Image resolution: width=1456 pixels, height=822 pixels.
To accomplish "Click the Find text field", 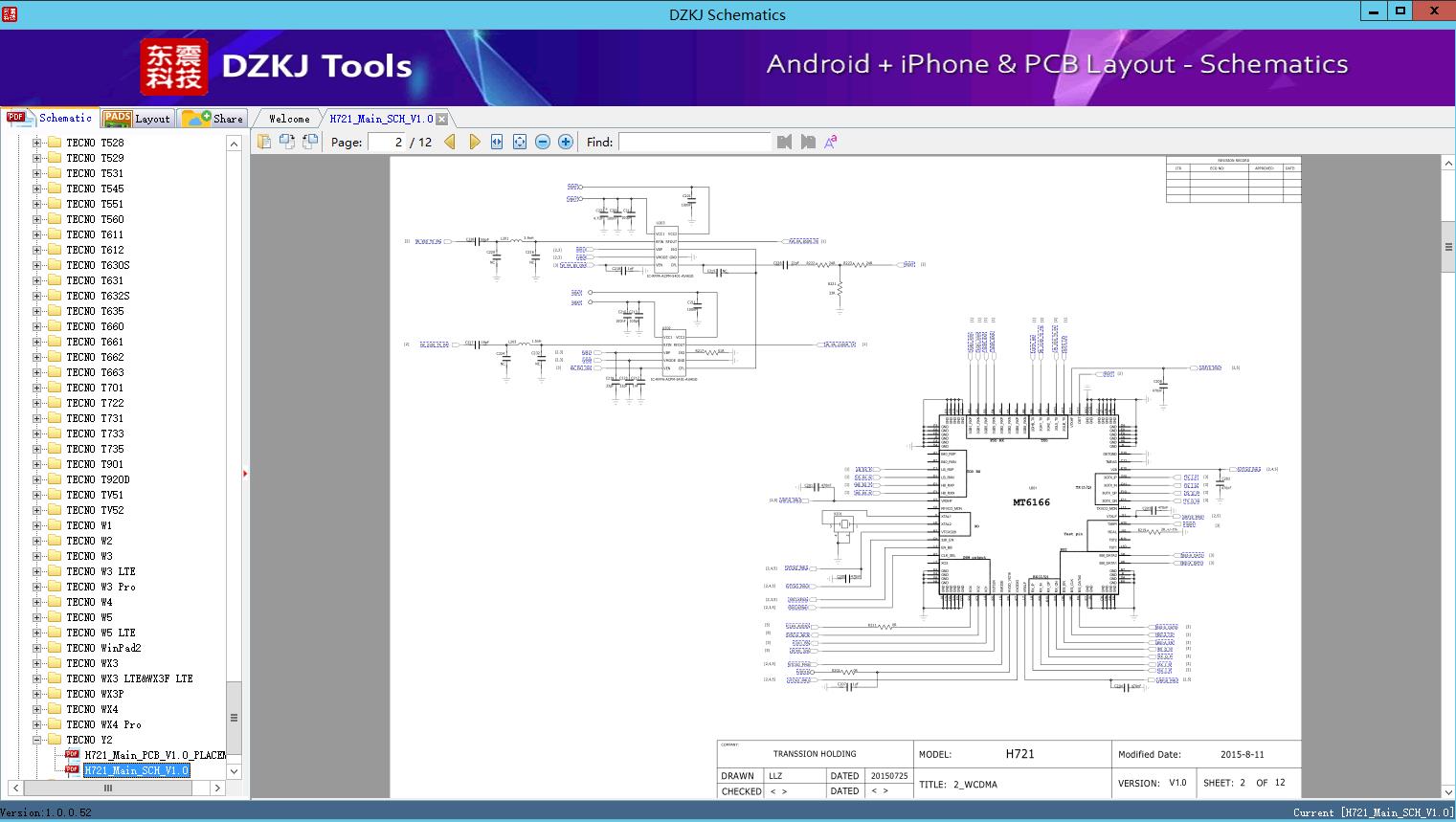I will coord(694,142).
